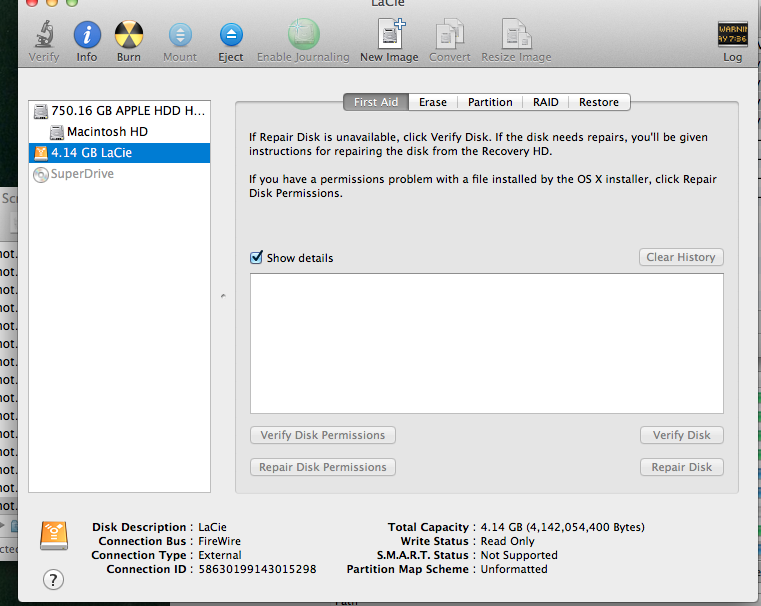This screenshot has width=761, height=606.
Task: Click the Mount toolbar icon
Action: (180, 35)
